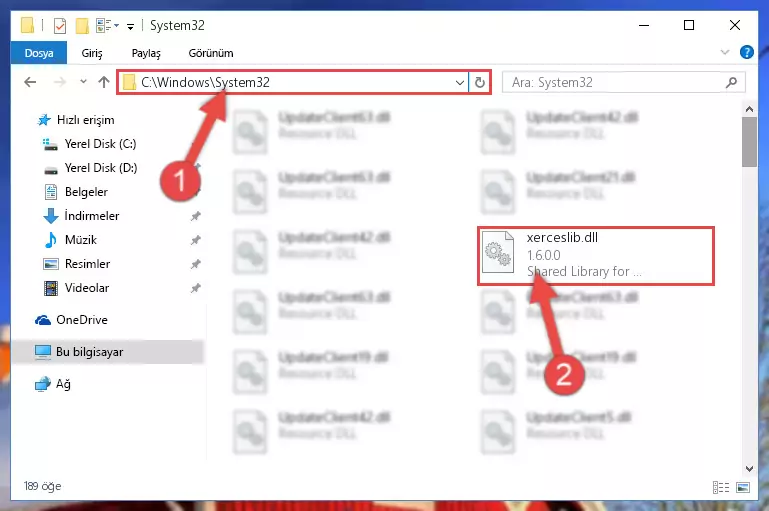Click the search magnifier icon
Screen dimensions: 769x511
(x=731, y=82)
